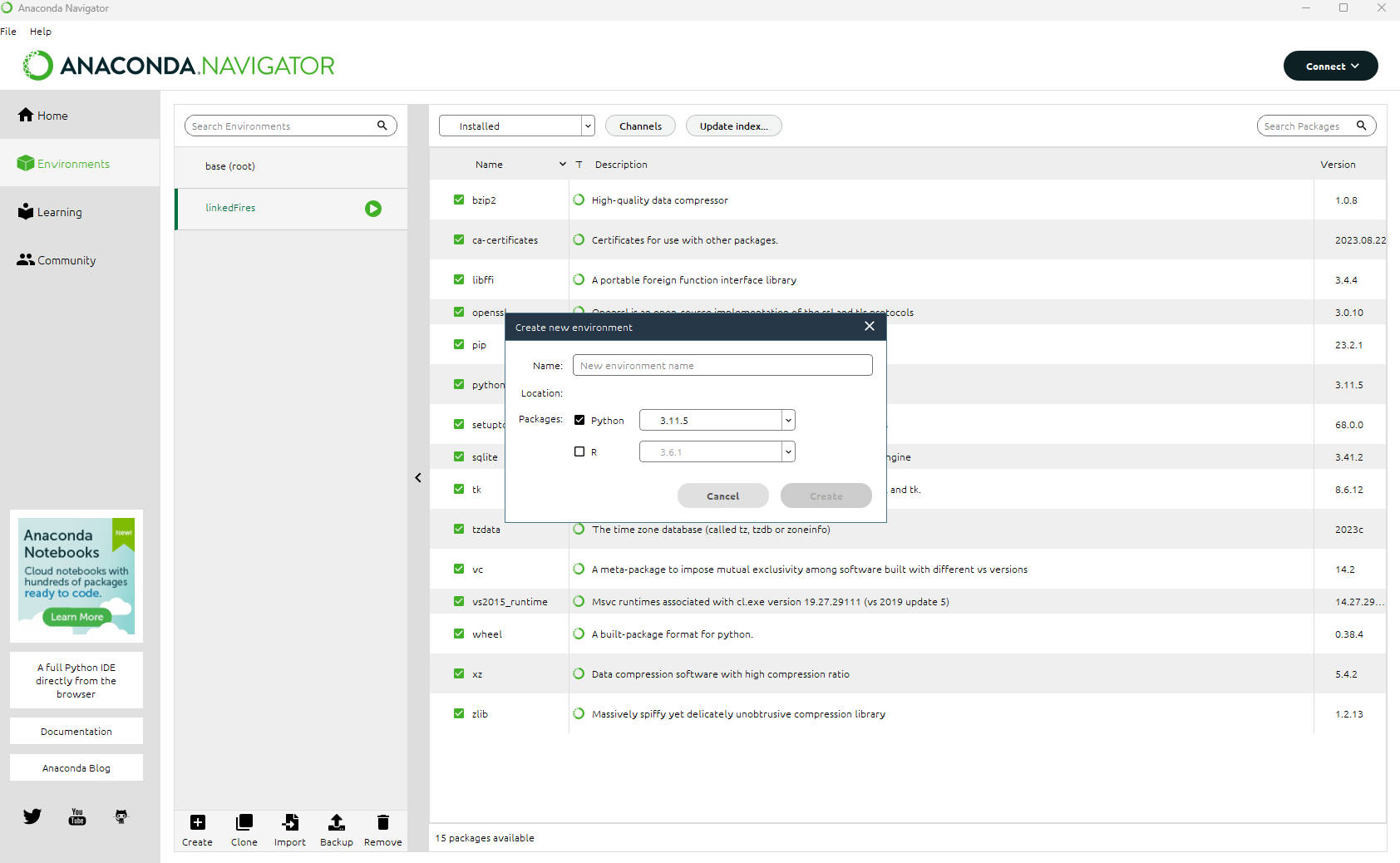Enable the R package checkbox

[x=579, y=451]
